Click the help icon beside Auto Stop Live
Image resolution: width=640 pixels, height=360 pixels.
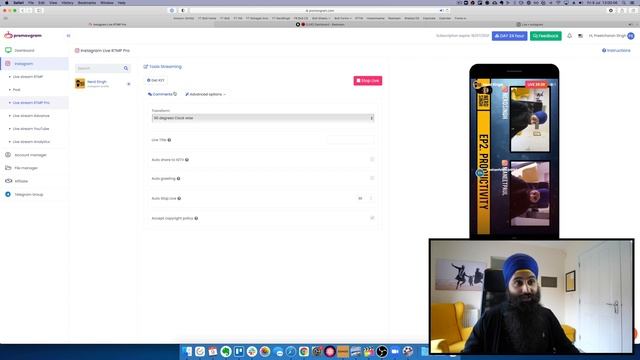(x=179, y=198)
